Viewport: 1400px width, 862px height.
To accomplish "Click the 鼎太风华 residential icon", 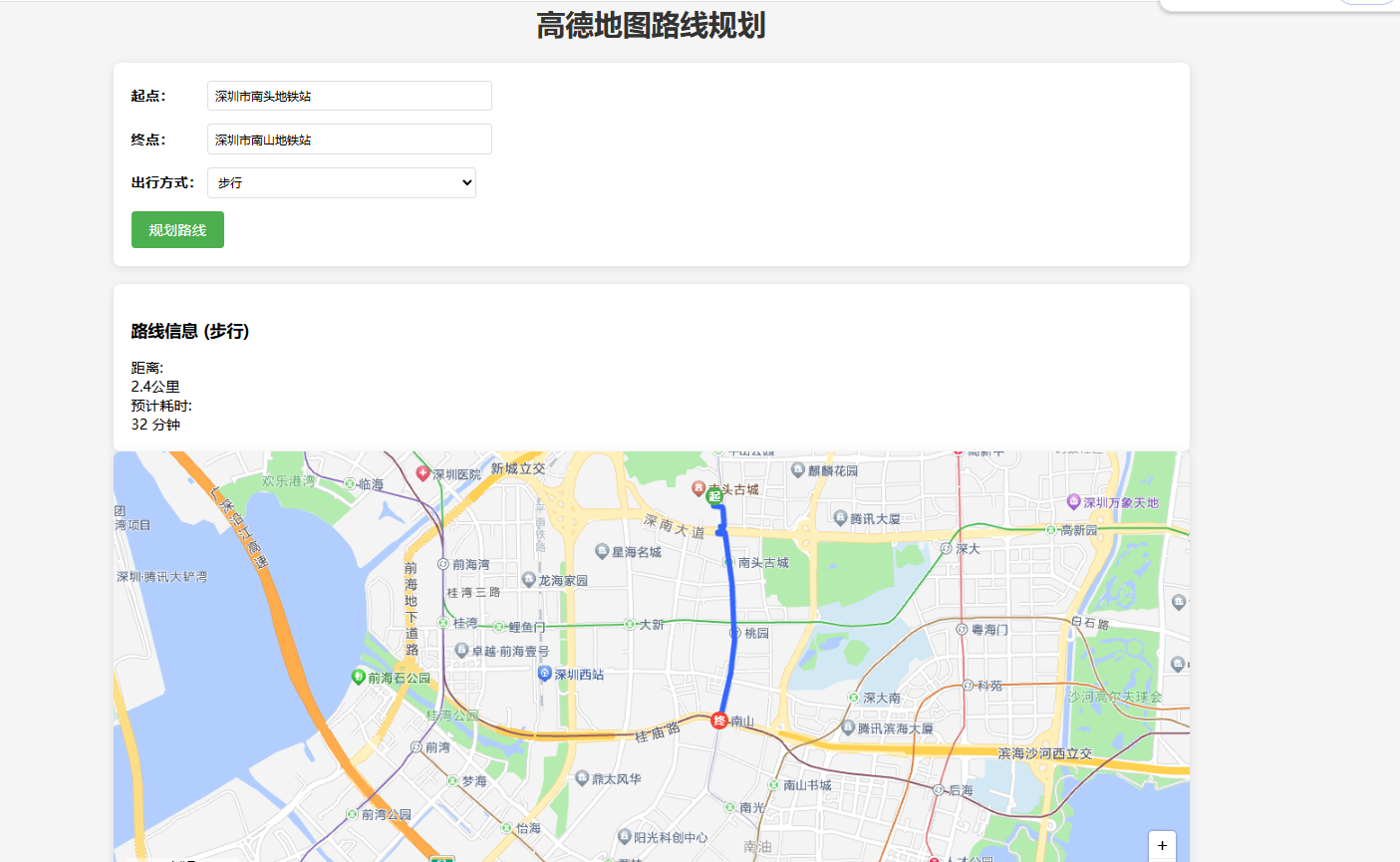I will coord(583,778).
